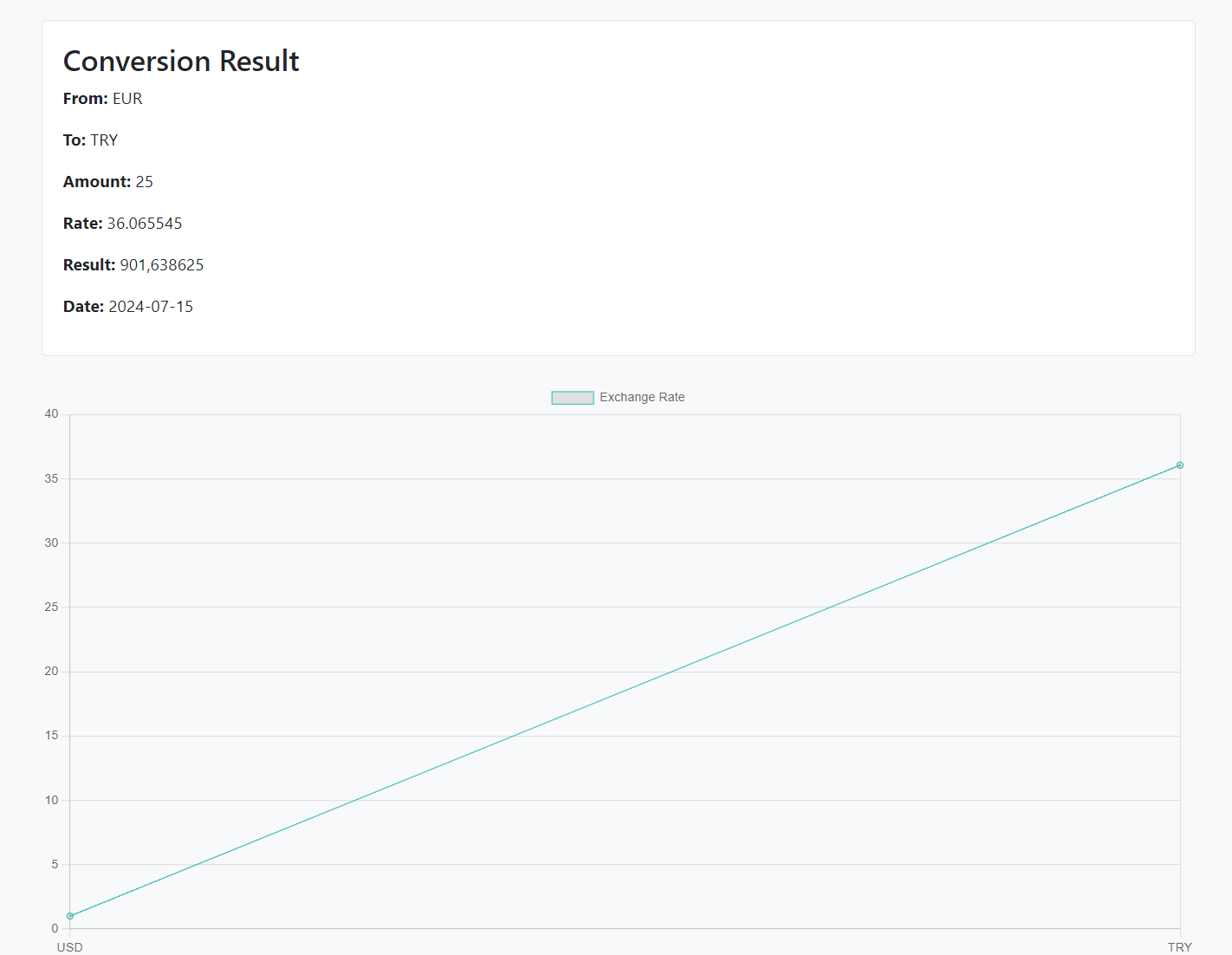Click the Amount value 25
The image size is (1232, 955).
144,181
